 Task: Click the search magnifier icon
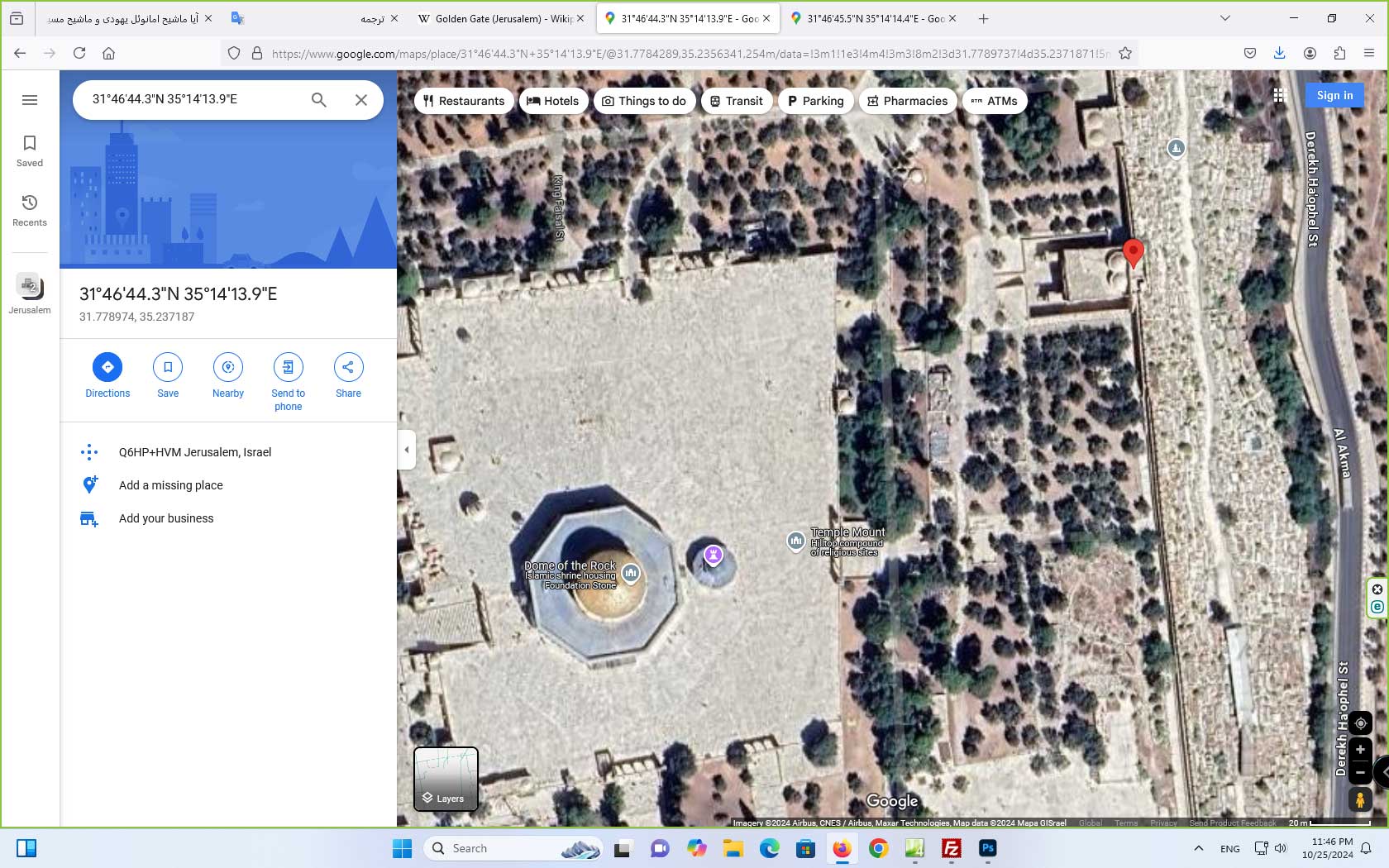point(318,100)
